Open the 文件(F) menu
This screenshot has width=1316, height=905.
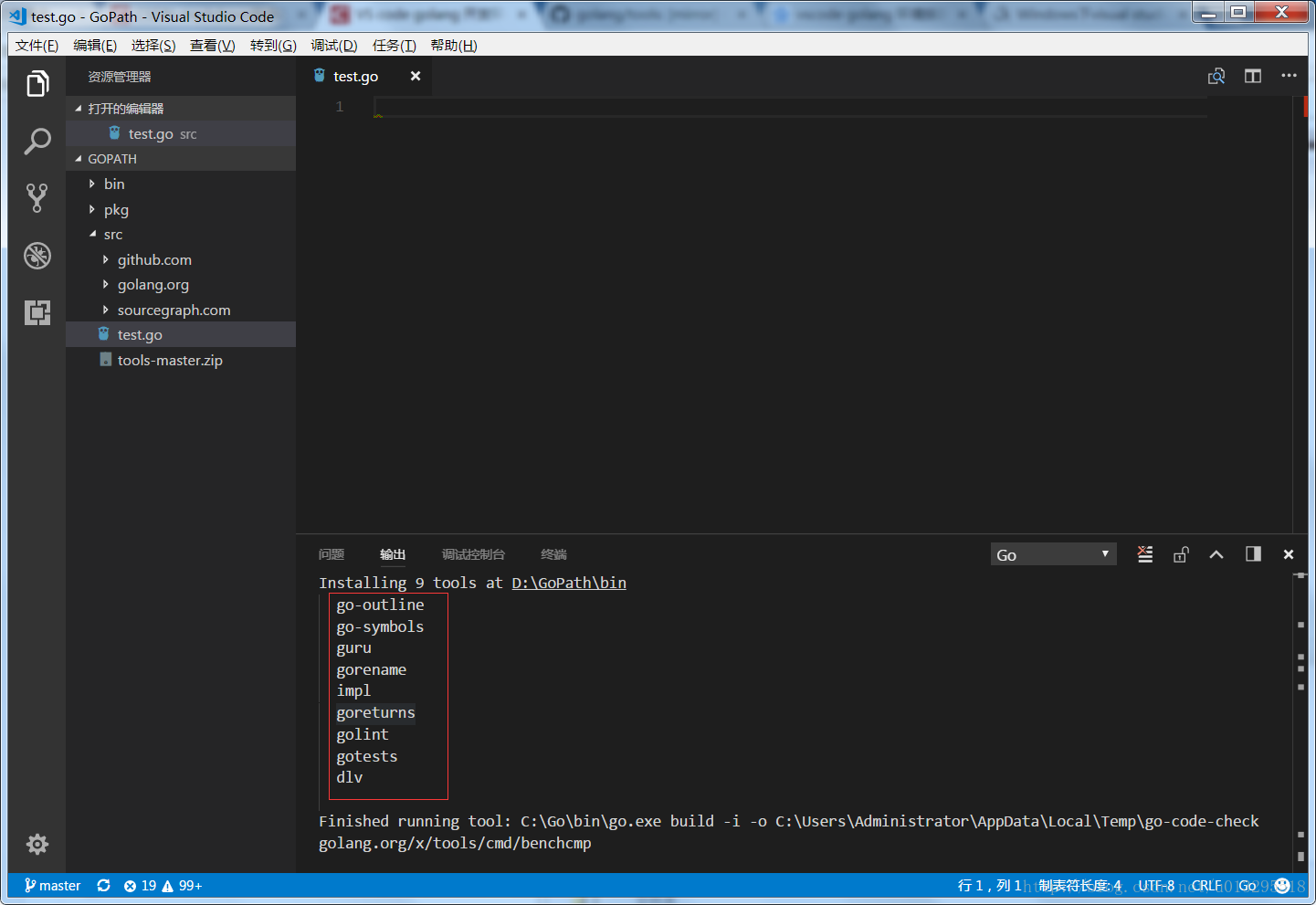pos(37,46)
